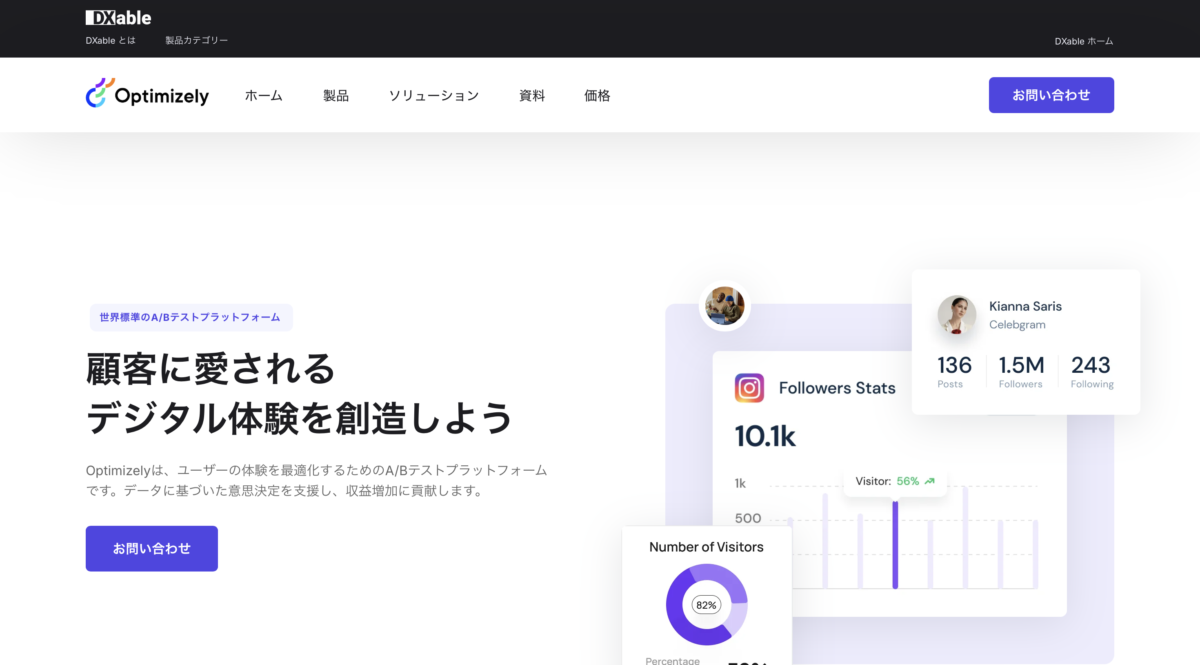Click the 10.1k follower count
This screenshot has height=665, width=1200.
(x=765, y=436)
